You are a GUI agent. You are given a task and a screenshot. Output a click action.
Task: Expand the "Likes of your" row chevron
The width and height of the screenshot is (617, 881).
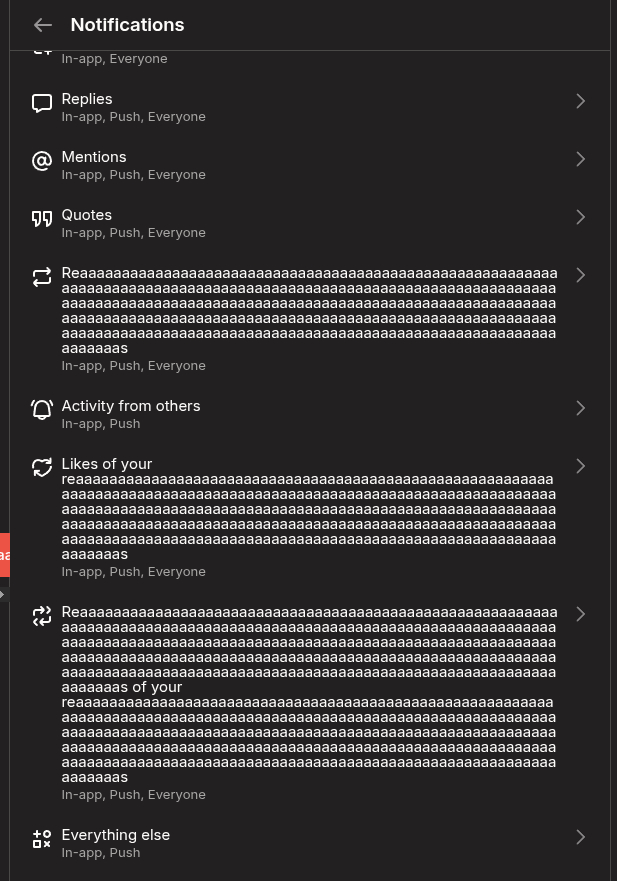click(x=580, y=466)
